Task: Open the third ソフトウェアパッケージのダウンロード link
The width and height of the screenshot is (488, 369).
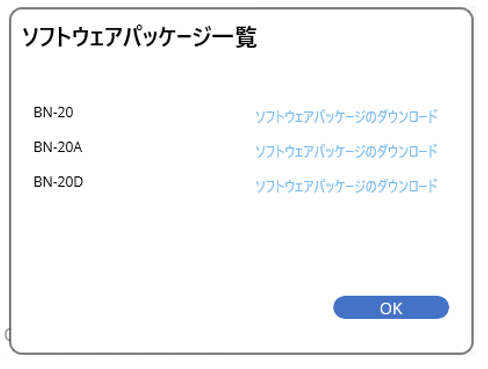Action: pyautogui.click(x=346, y=186)
